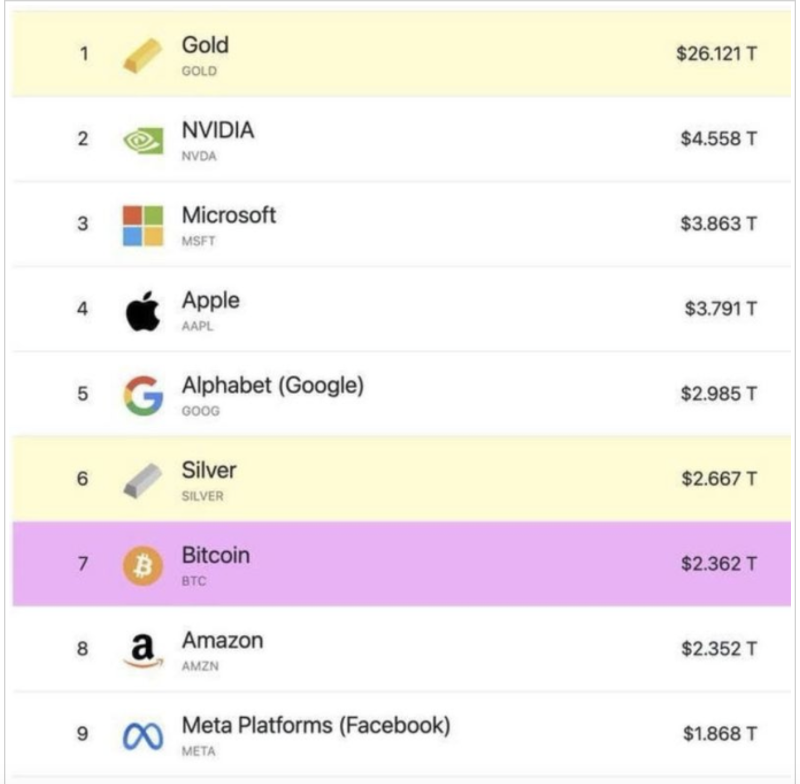Screen dimensions: 800x784
Task: Click the Microsoft name text
Action: click(x=228, y=215)
